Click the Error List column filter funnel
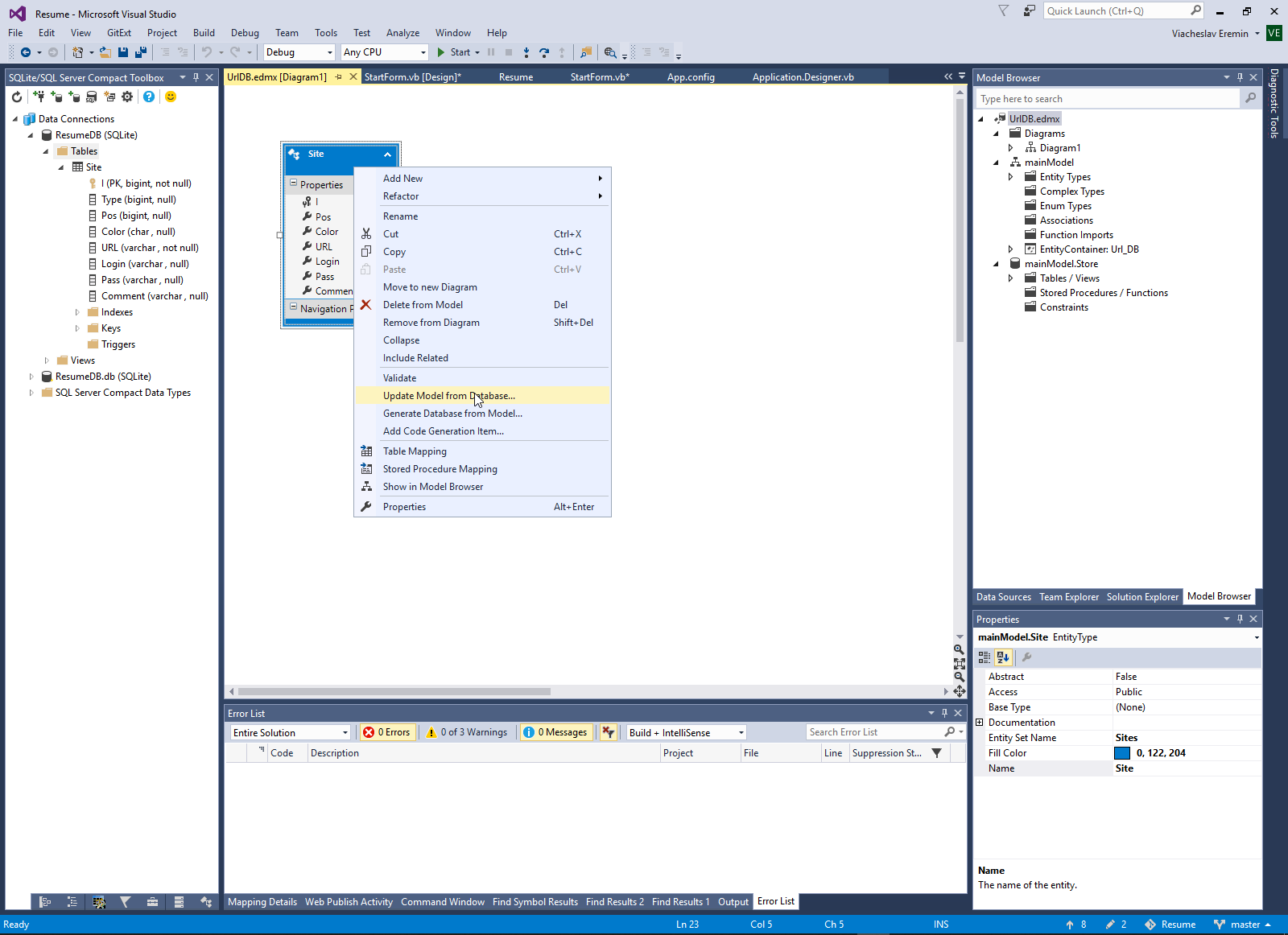The width and height of the screenshot is (1288, 935). [x=936, y=753]
